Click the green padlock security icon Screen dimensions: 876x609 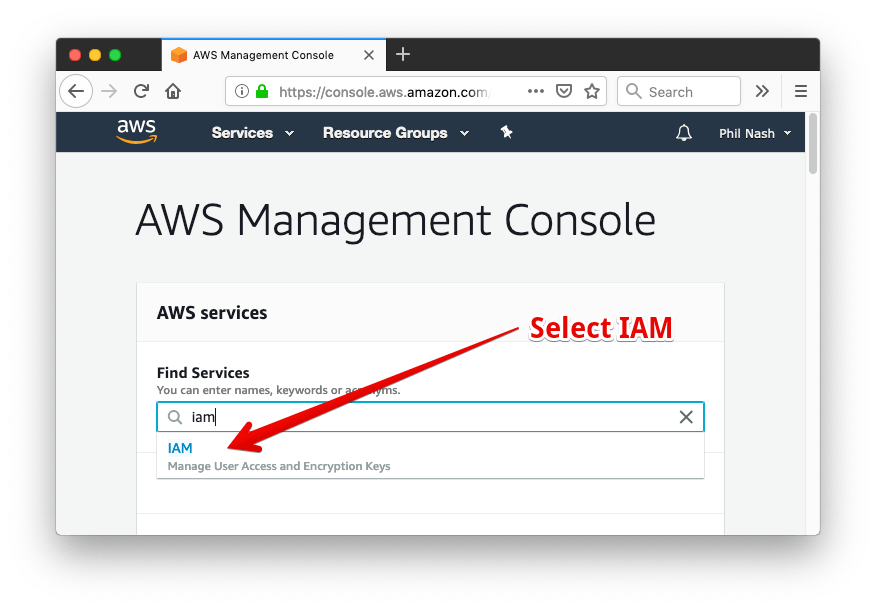tap(262, 91)
